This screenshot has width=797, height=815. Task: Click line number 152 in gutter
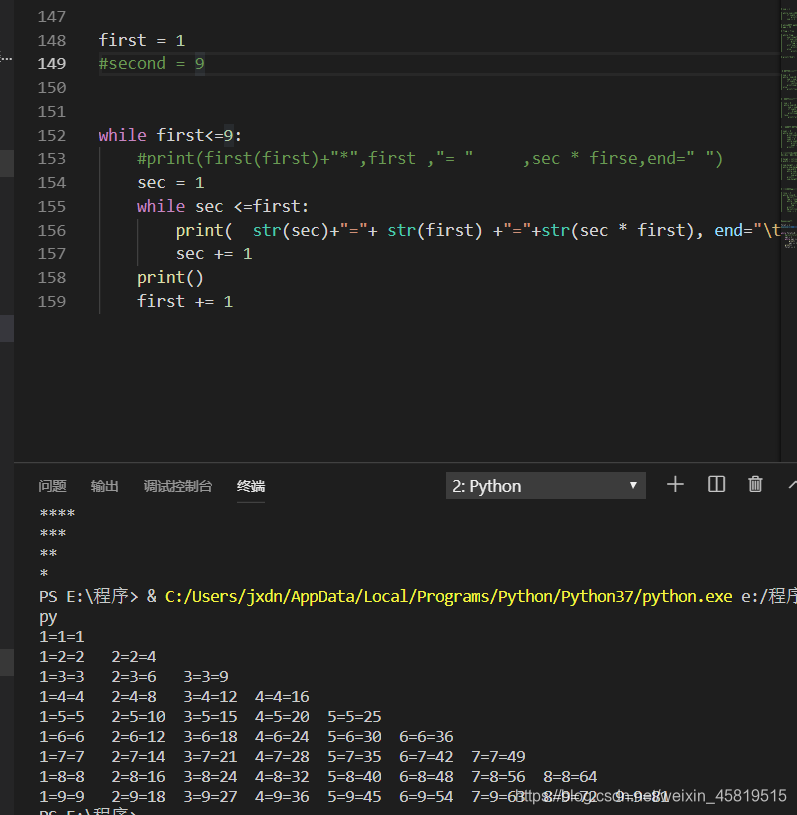51,136
